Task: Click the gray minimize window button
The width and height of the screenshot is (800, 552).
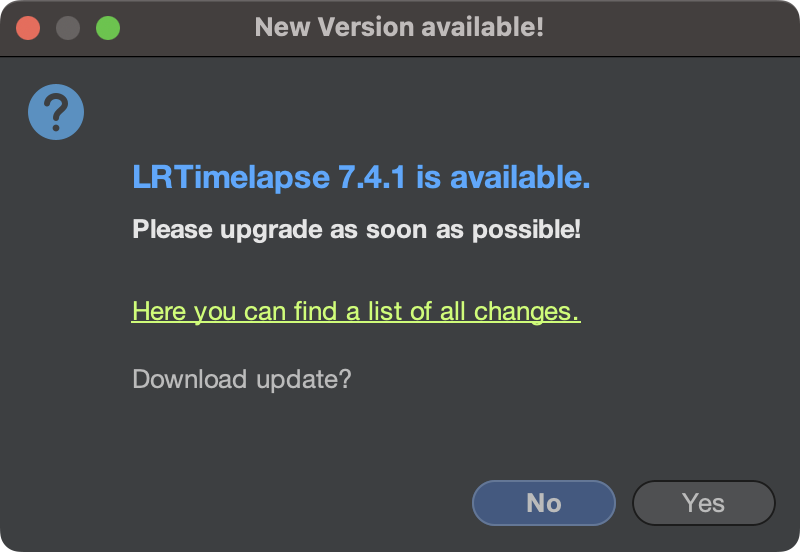Action: [x=68, y=28]
